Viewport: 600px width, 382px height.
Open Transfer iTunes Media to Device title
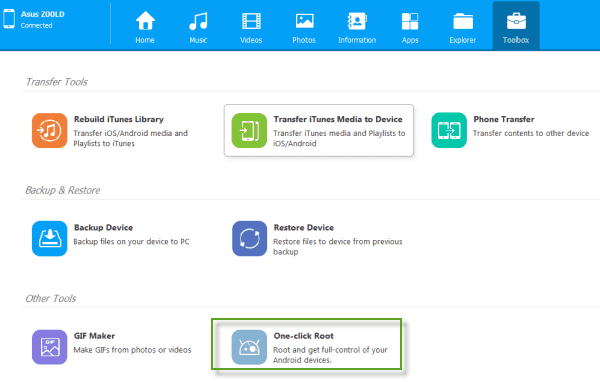[338, 119]
